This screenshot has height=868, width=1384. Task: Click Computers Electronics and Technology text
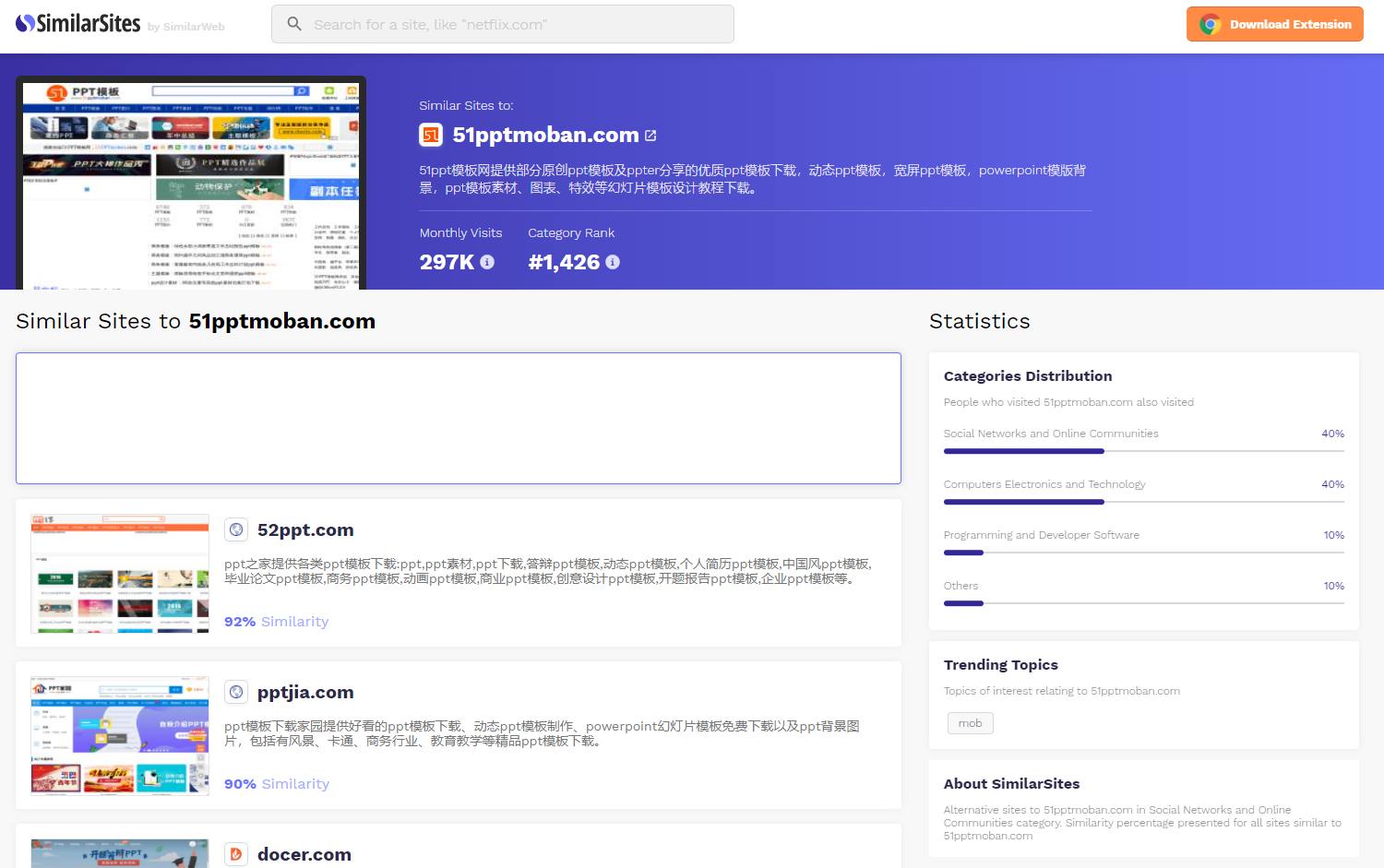click(x=1044, y=484)
